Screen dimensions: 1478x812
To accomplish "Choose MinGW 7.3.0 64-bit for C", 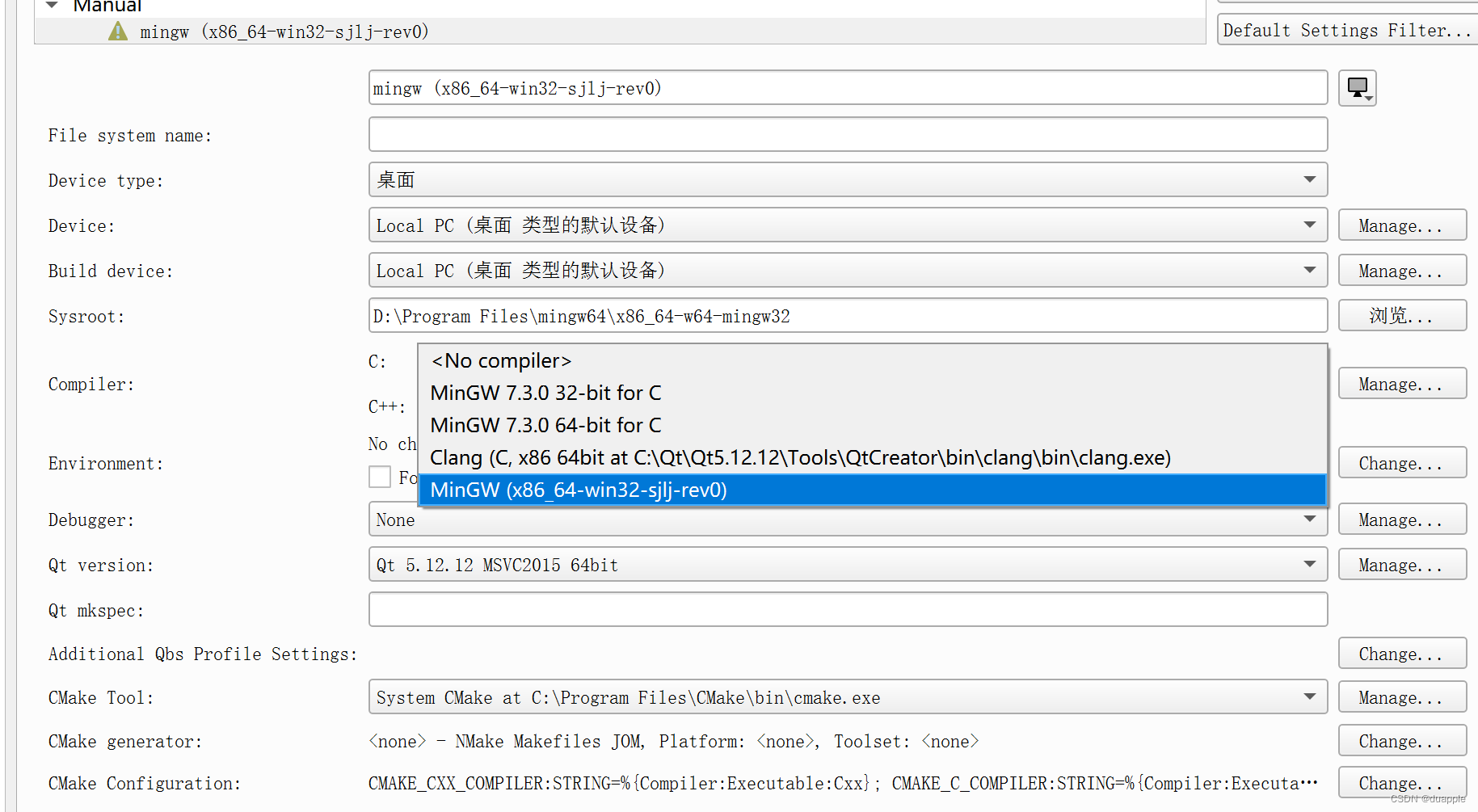I will click(x=873, y=425).
